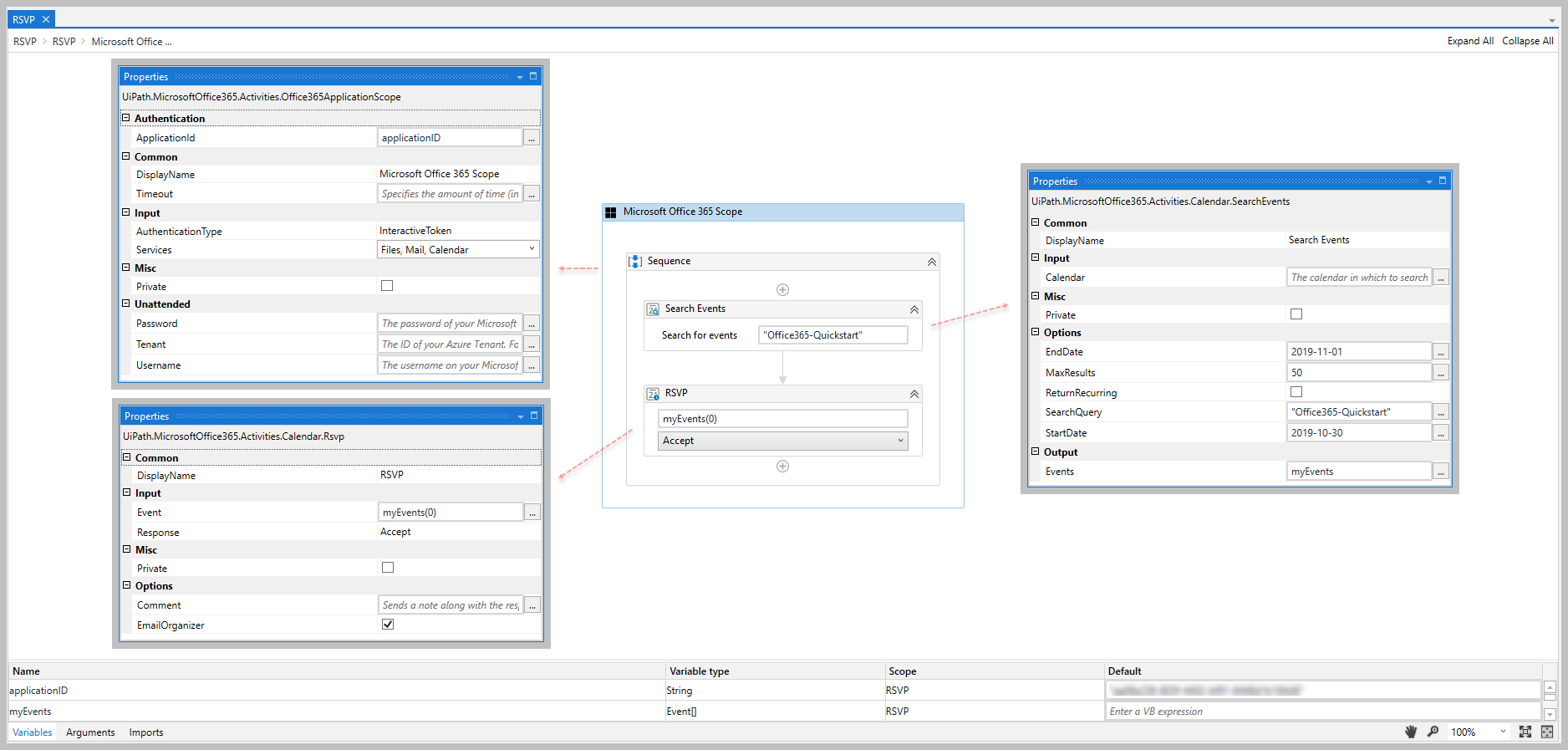Click Collapse All link
The width and height of the screenshot is (1568, 750).
1528,41
